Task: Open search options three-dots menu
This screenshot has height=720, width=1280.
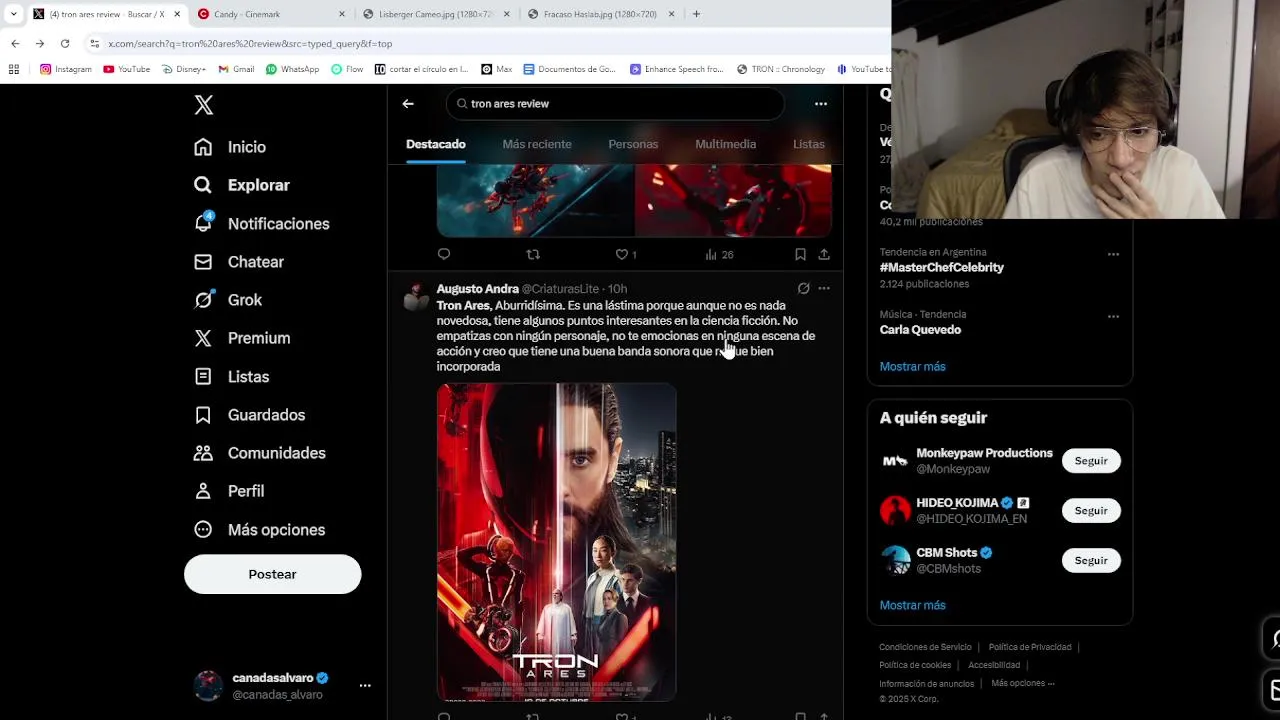Action: pos(821,104)
